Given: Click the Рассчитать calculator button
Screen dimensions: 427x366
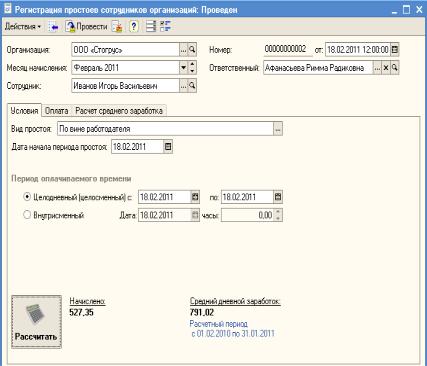Looking at the screenshot, I should coord(37,322).
